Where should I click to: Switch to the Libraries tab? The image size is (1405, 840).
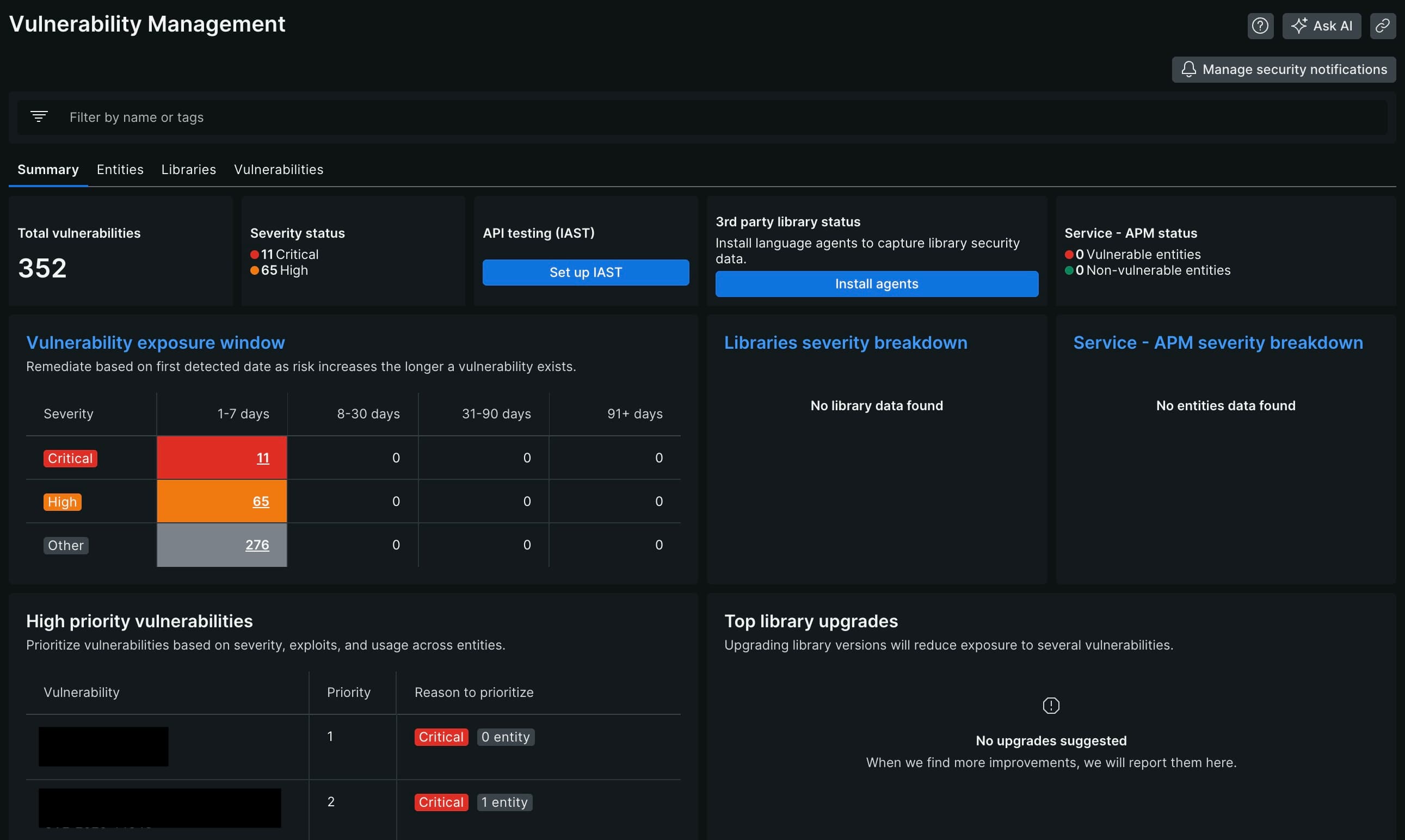point(188,169)
